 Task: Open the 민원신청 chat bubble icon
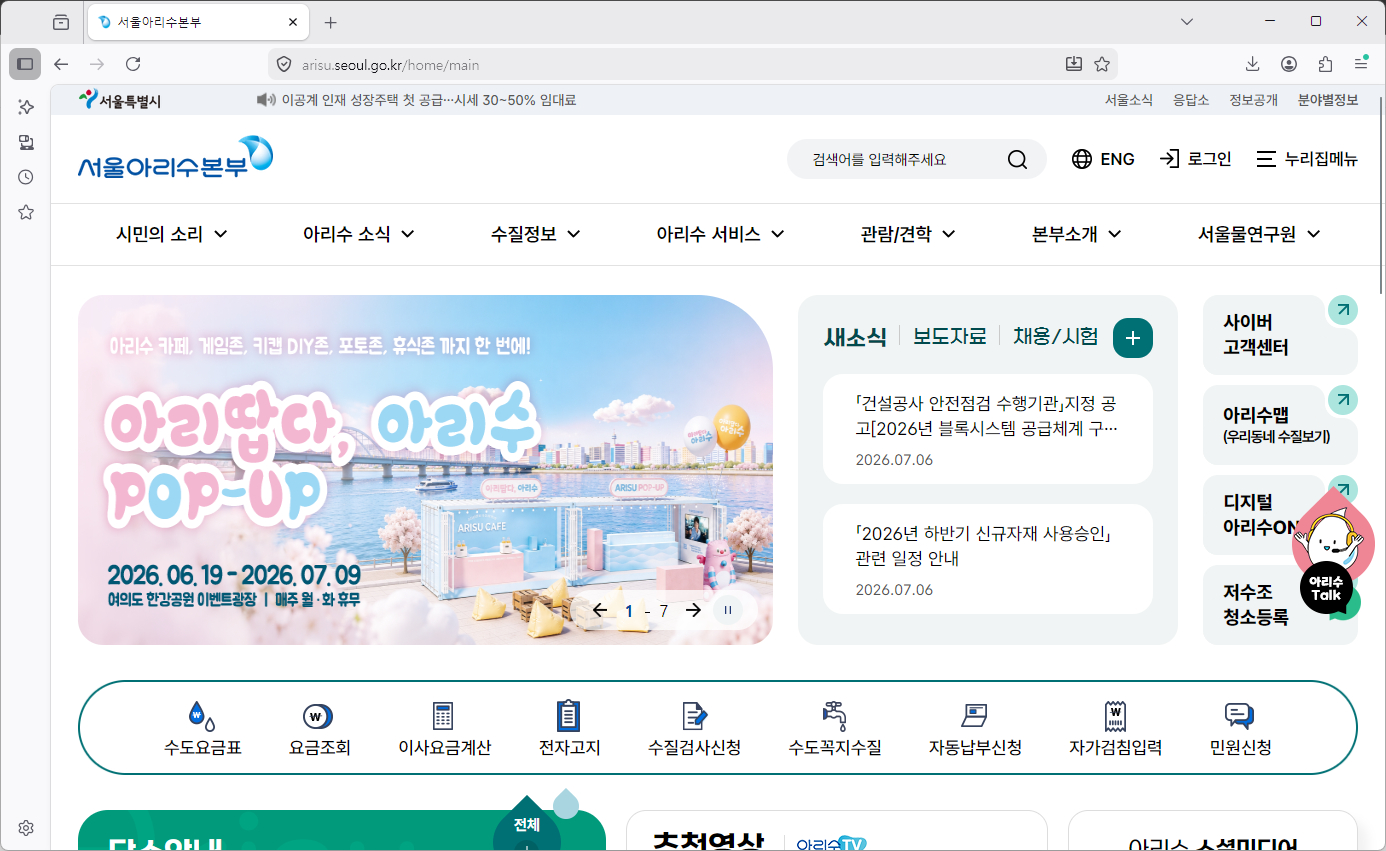click(x=1239, y=716)
